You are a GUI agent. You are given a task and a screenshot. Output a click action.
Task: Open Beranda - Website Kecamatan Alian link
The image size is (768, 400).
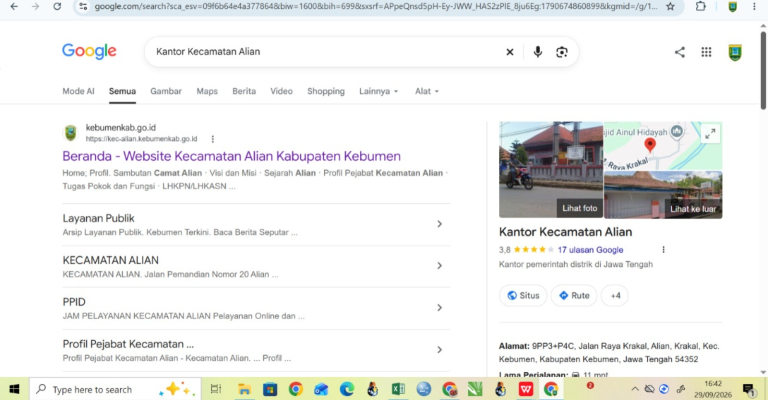[x=231, y=156]
